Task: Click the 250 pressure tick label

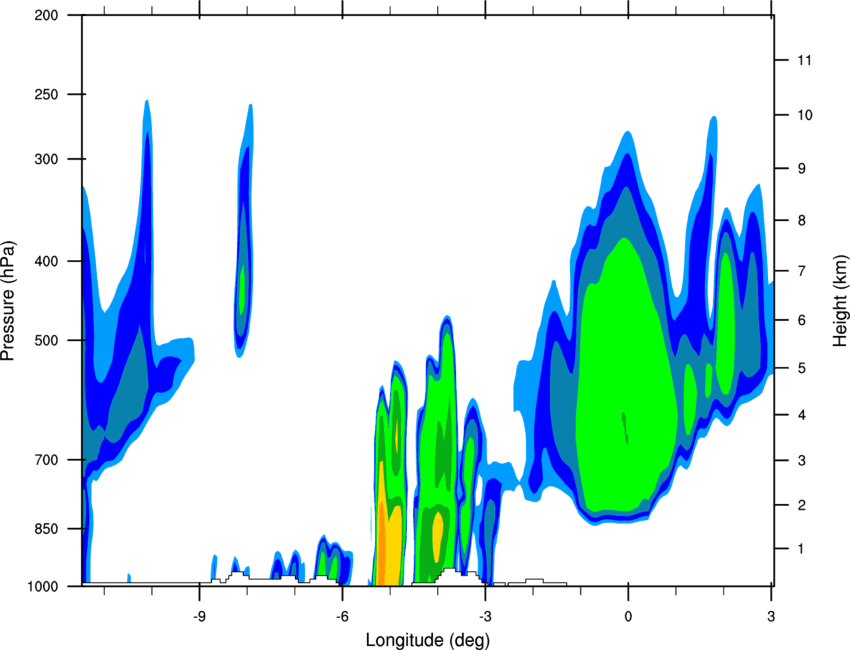Action: click(x=46, y=94)
